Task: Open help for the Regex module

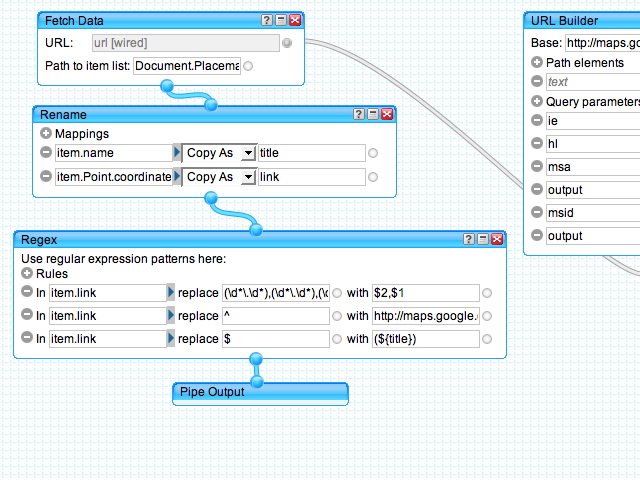Action: (x=469, y=239)
